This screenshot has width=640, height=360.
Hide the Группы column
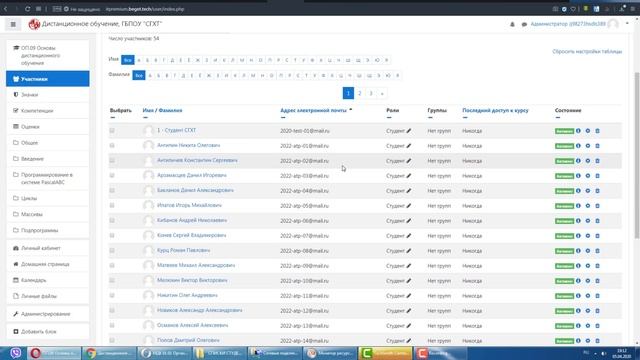point(430,118)
